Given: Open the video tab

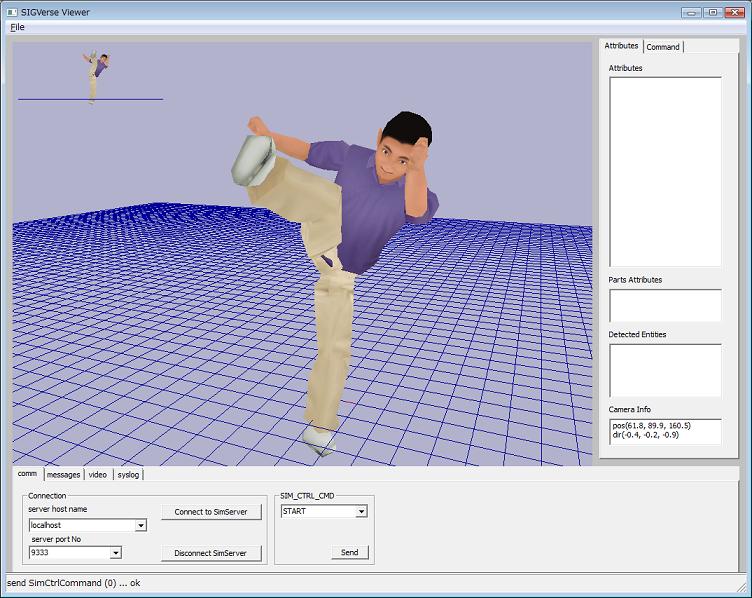Looking at the screenshot, I should (98, 474).
